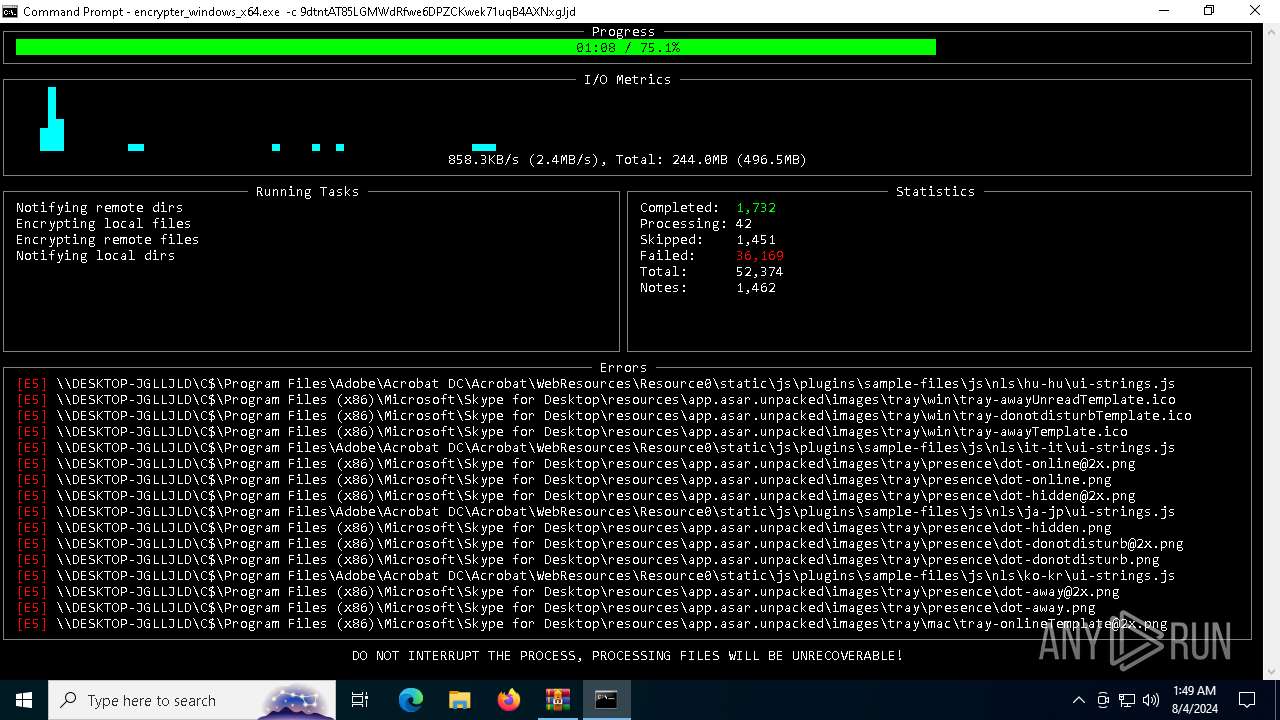Open the notification center icon

(1247, 700)
